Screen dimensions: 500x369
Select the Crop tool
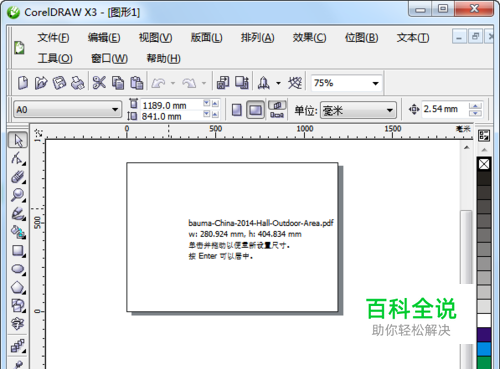click(18, 177)
